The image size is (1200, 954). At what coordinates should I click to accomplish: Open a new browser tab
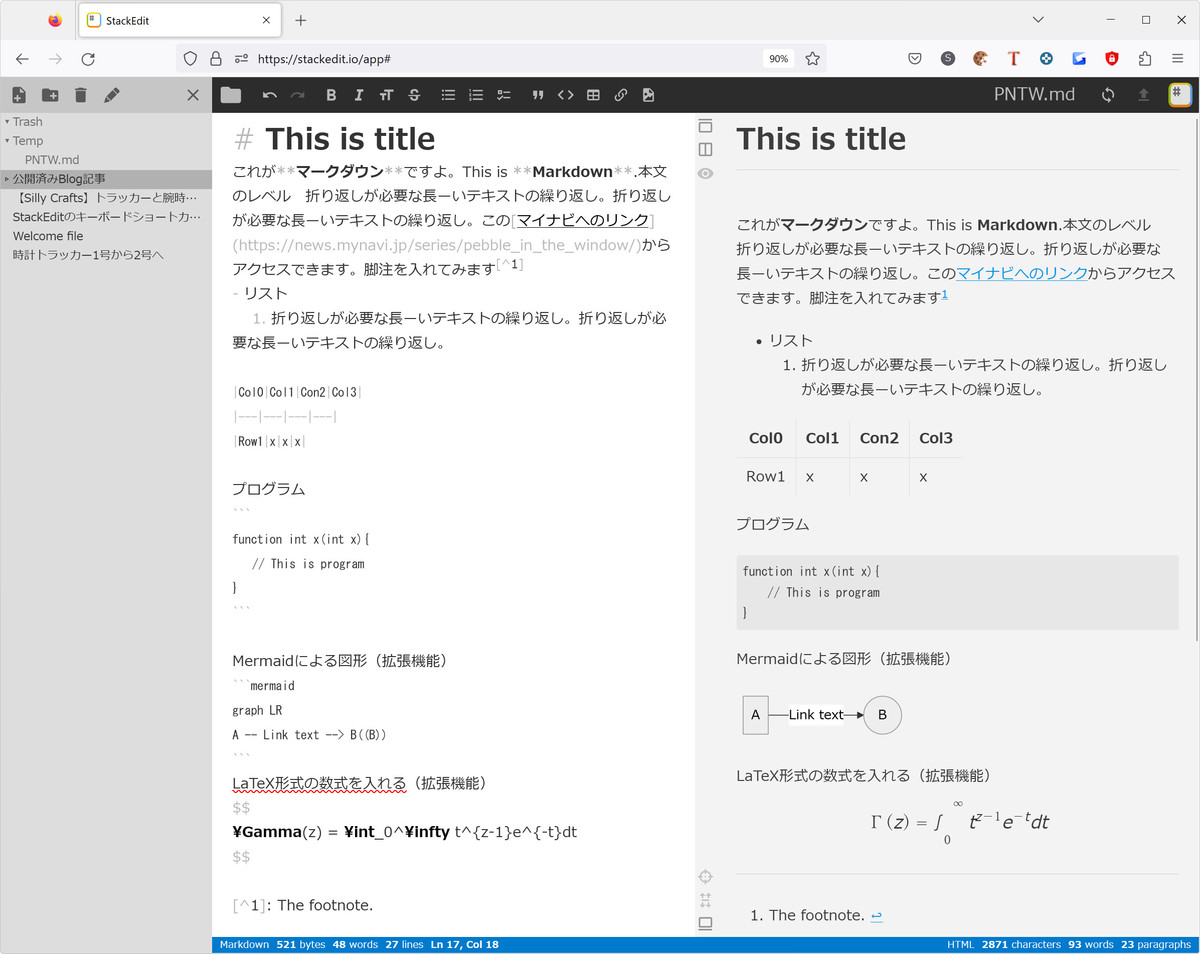(301, 20)
